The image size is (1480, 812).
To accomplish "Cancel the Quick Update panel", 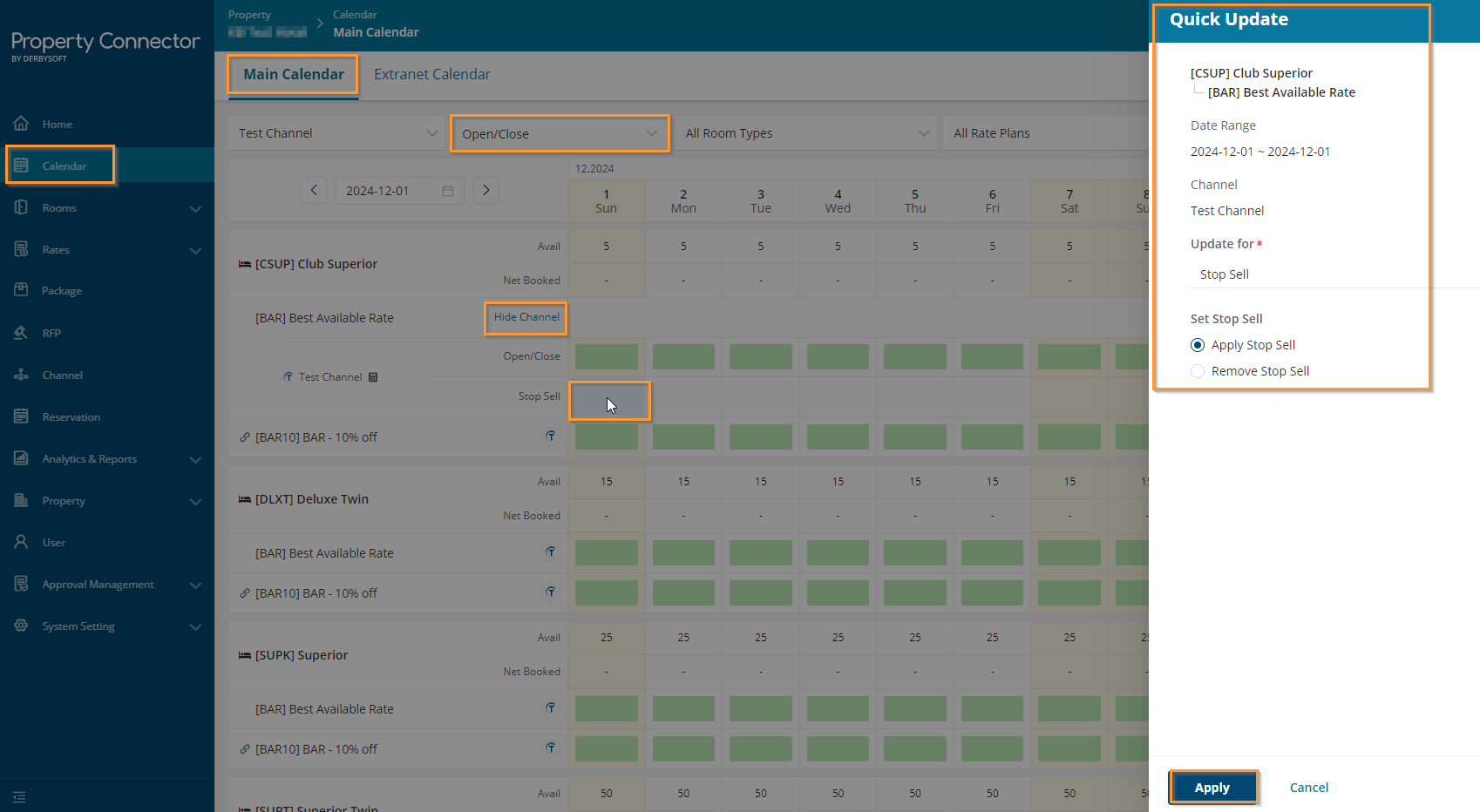I will click(1309, 788).
